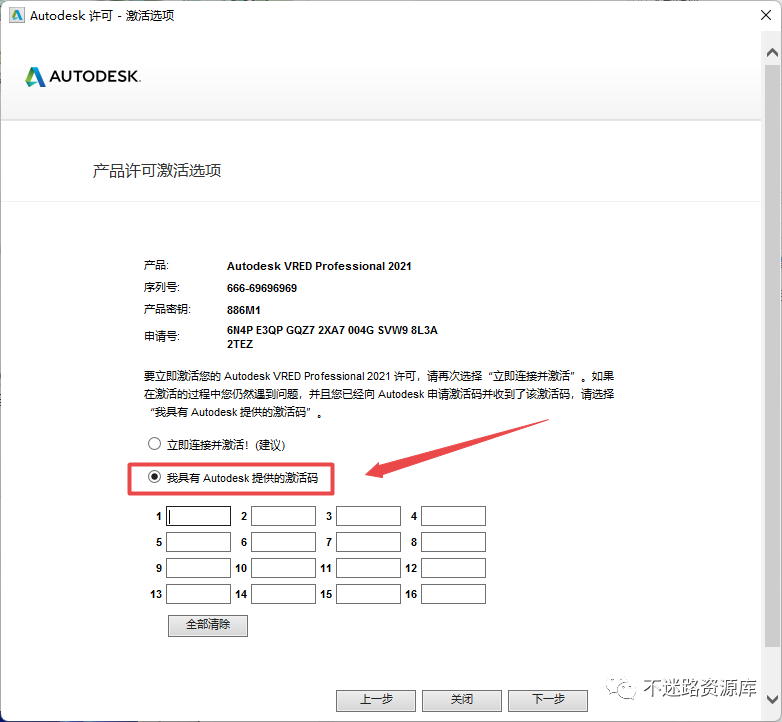
Task: Click the 序列号 label
Action: (x=162, y=288)
